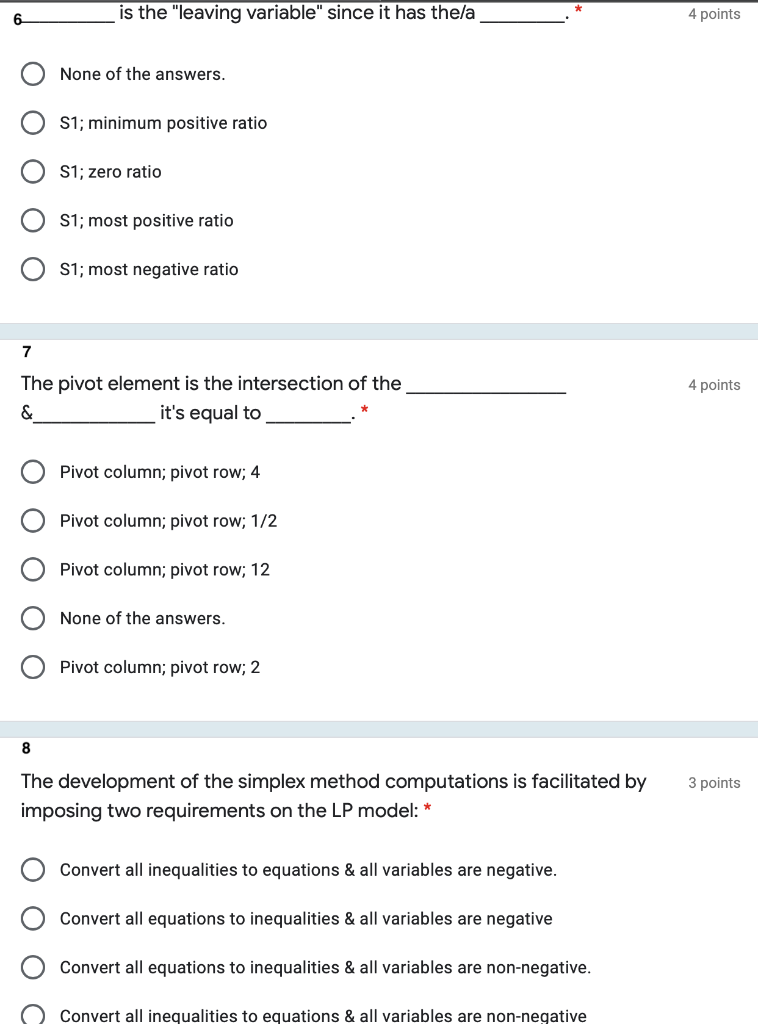Viewport: 758px width, 1024px height.
Task: Pick "Pivot column; pivot row; 12" answer
Action: pyautogui.click(x=33, y=569)
